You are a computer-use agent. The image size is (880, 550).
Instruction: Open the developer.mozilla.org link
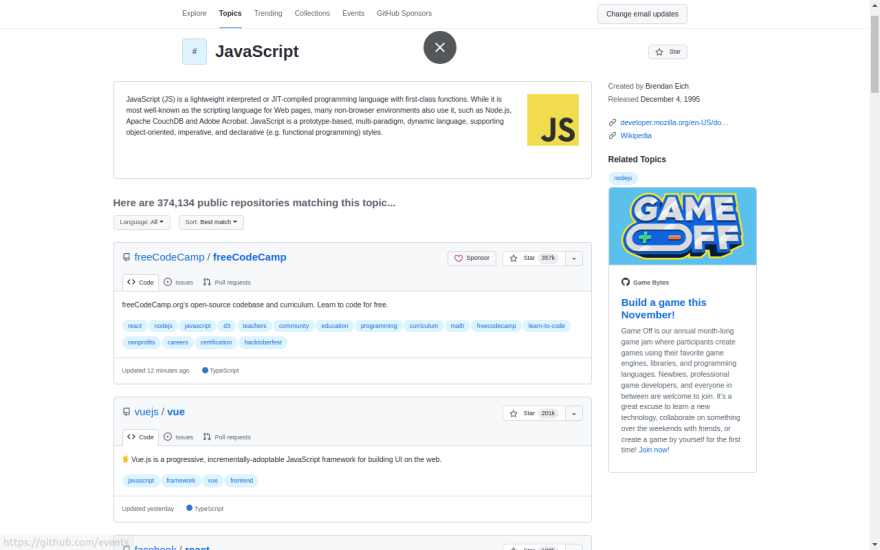pyautogui.click(x=674, y=122)
